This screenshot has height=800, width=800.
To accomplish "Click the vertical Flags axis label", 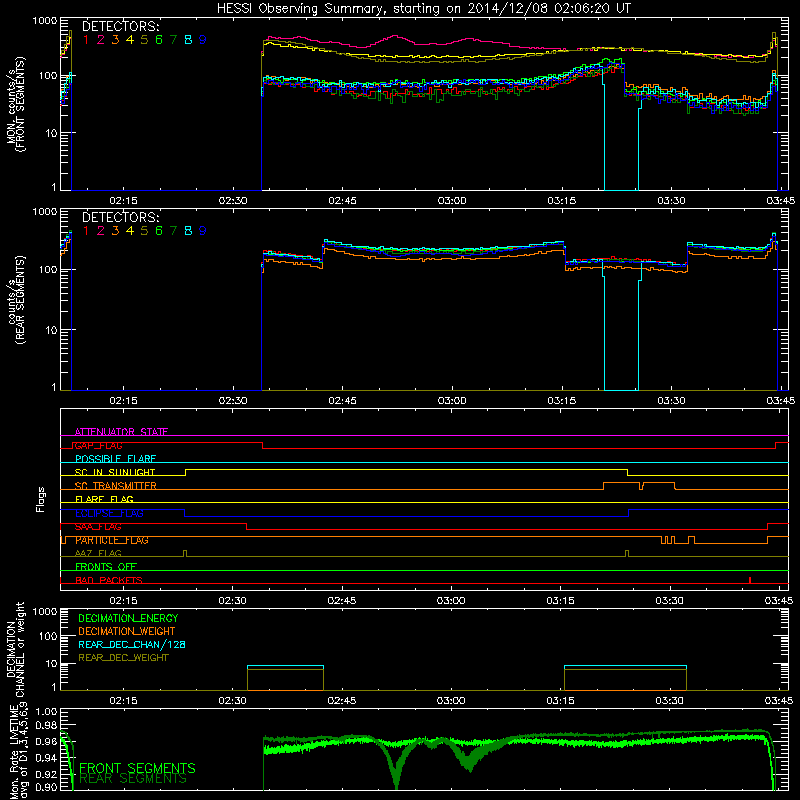I will point(41,499).
